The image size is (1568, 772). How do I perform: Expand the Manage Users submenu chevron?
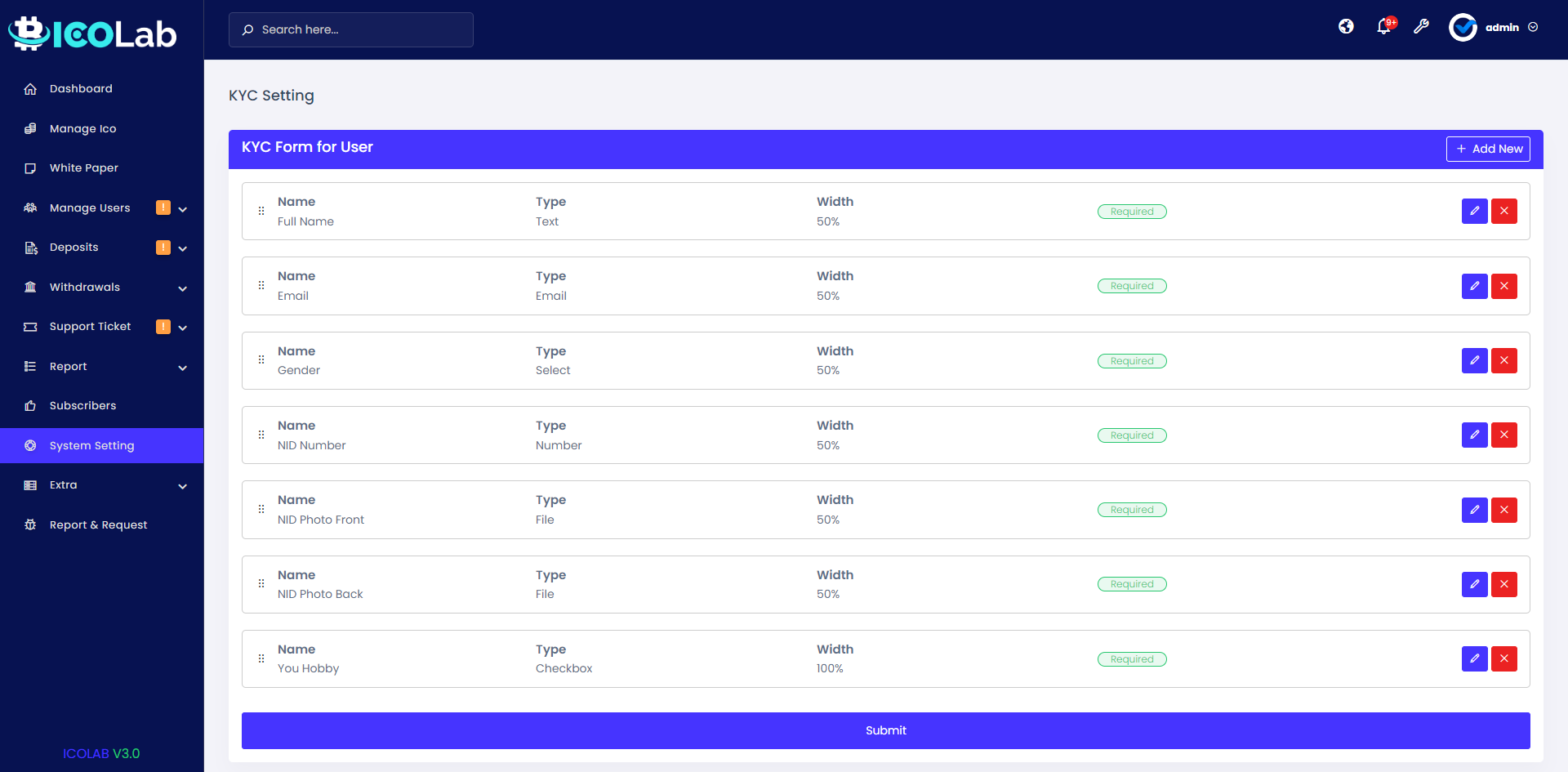point(183,209)
